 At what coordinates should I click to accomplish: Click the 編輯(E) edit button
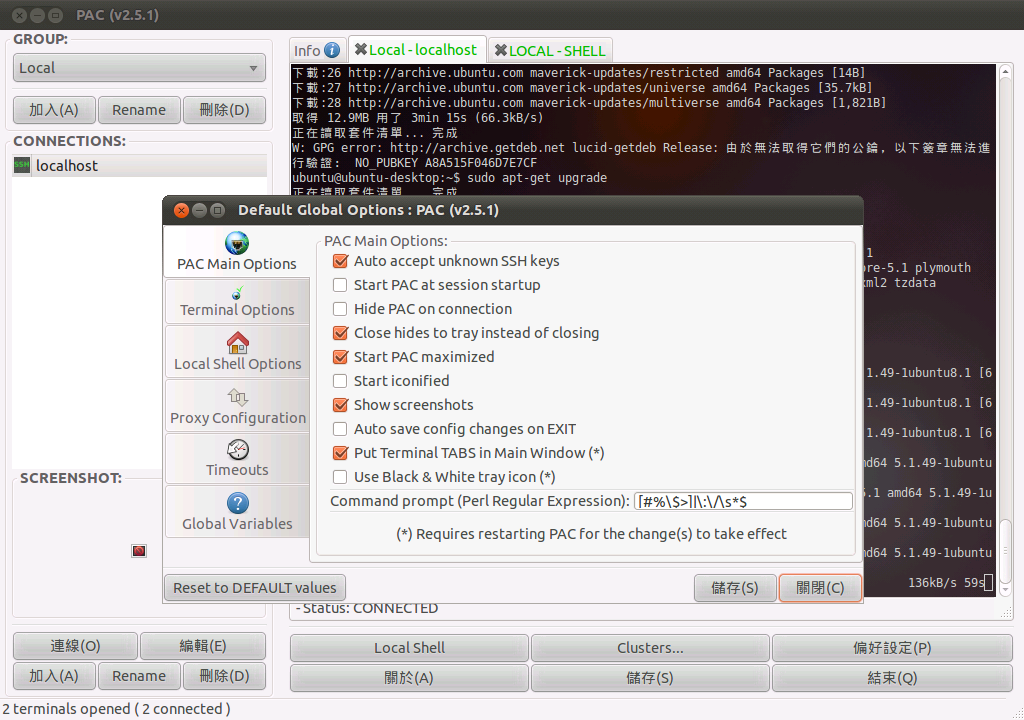click(x=203, y=646)
